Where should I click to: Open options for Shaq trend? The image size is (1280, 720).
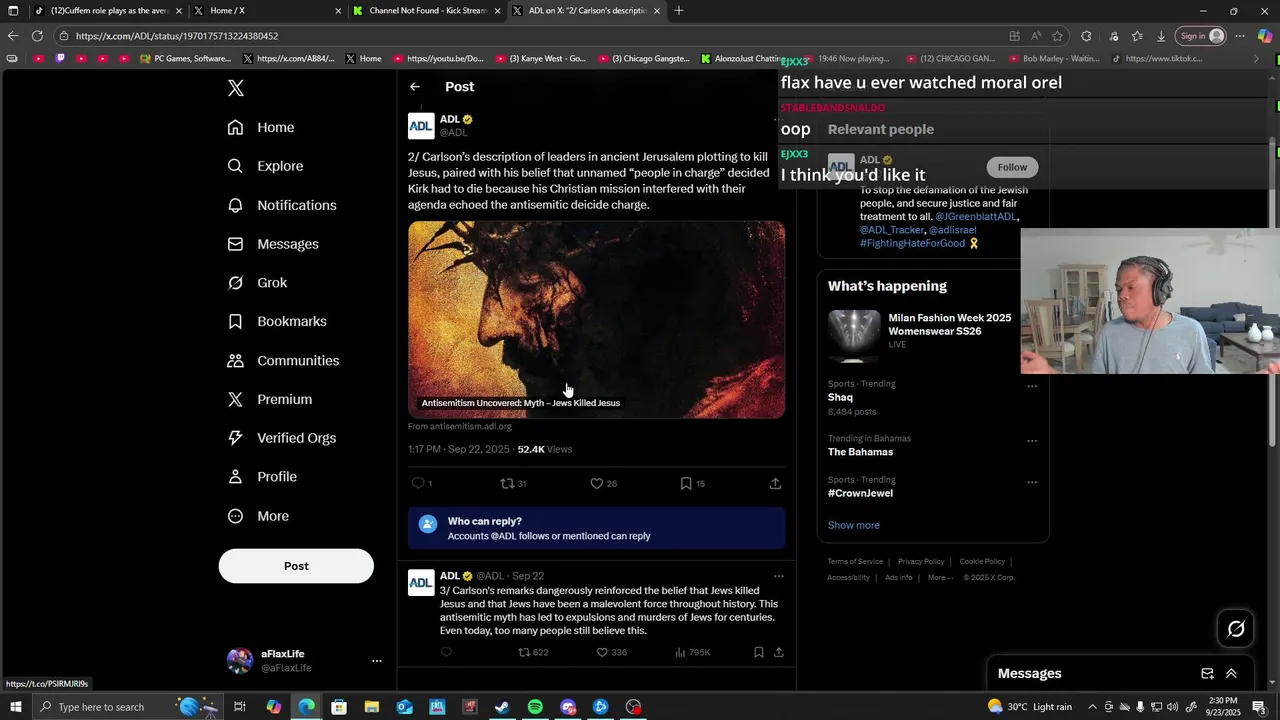tap(1032, 385)
